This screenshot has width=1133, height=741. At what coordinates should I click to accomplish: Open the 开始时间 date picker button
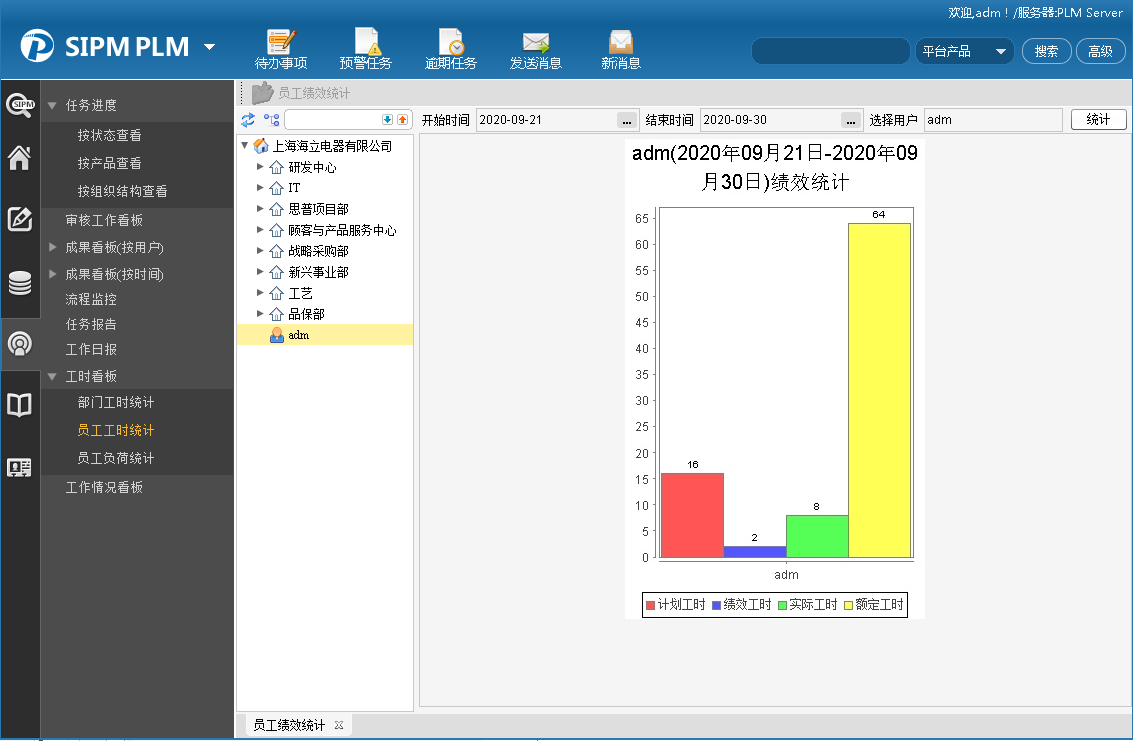[627, 121]
